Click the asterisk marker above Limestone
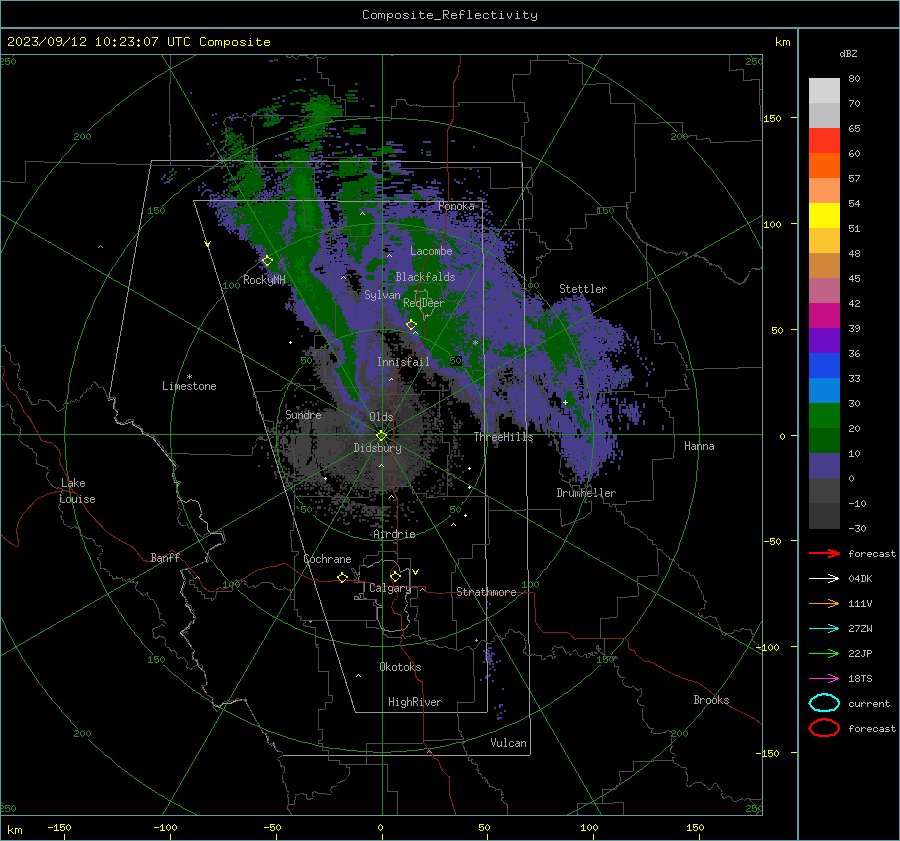Screen dimensions: 900x841 (x=189, y=377)
